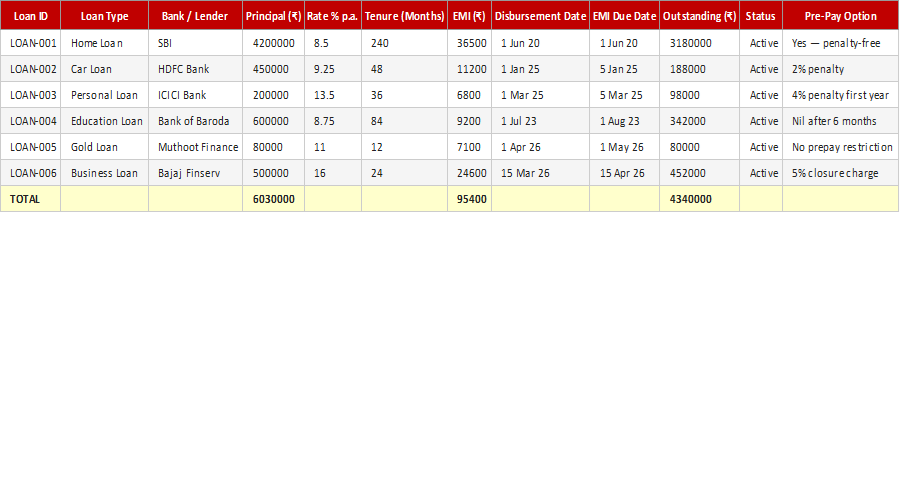The height and width of the screenshot is (500, 900).
Task: Click the Loan Type header cell
Action: pos(104,15)
